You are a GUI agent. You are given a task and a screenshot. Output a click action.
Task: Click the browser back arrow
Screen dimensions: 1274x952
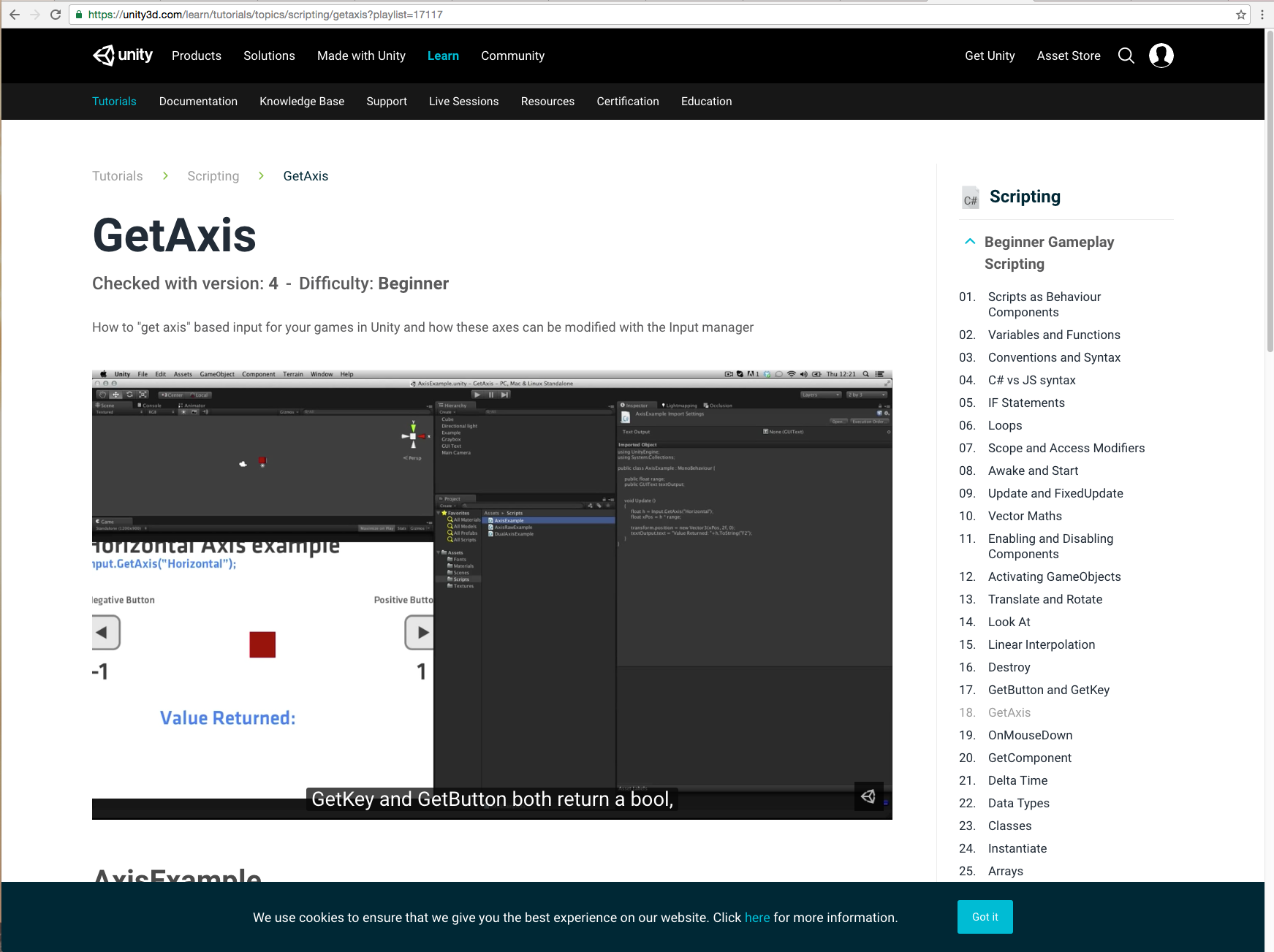coord(15,15)
